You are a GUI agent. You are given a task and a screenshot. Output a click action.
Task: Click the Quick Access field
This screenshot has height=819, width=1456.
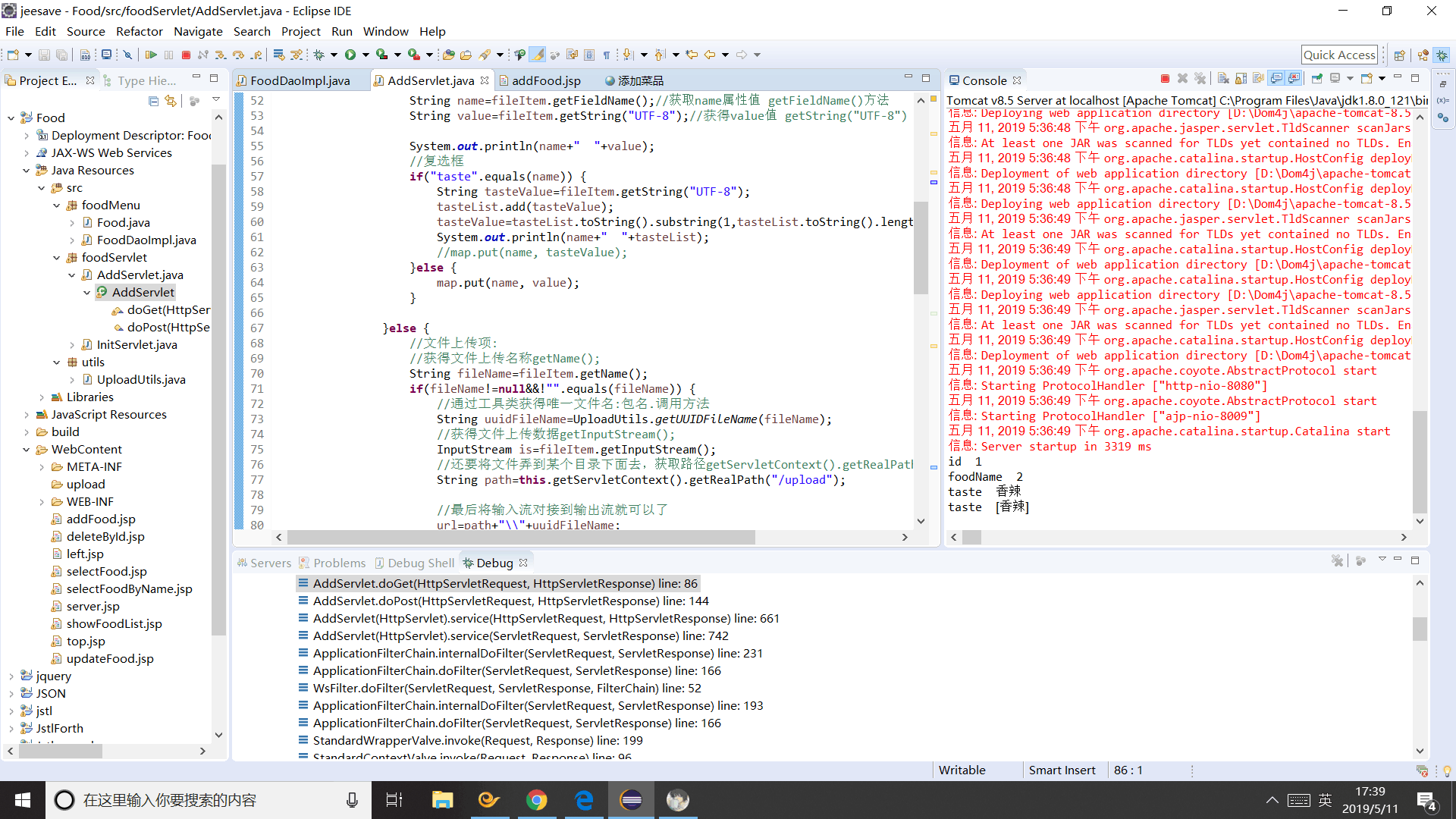1339,55
